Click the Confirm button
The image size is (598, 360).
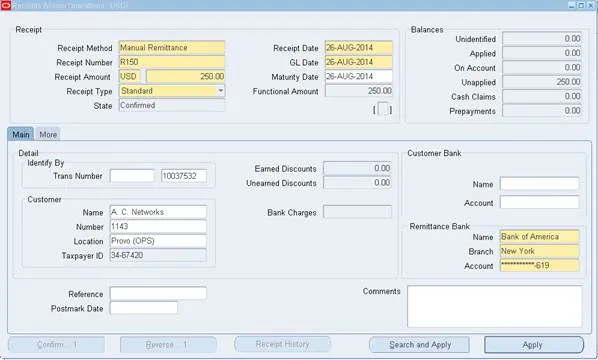click(x=56, y=345)
